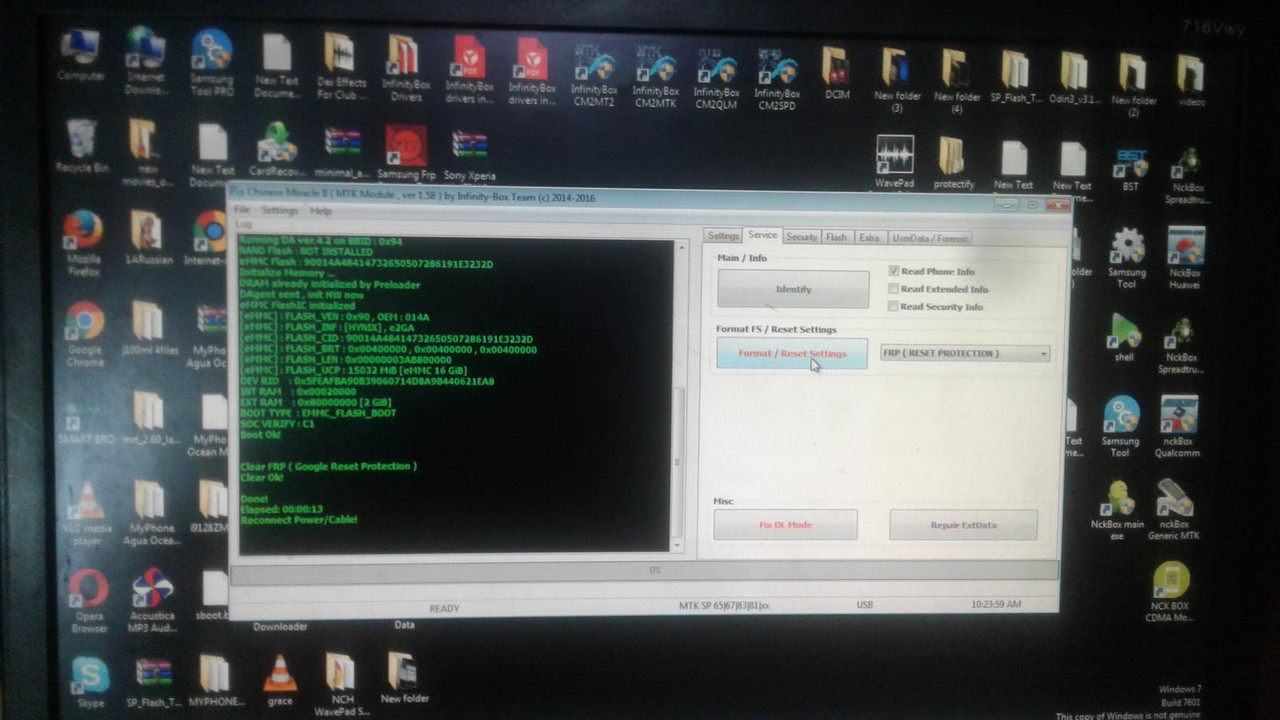Select the Samsung Tool PRO desktop icon

click(212, 62)
